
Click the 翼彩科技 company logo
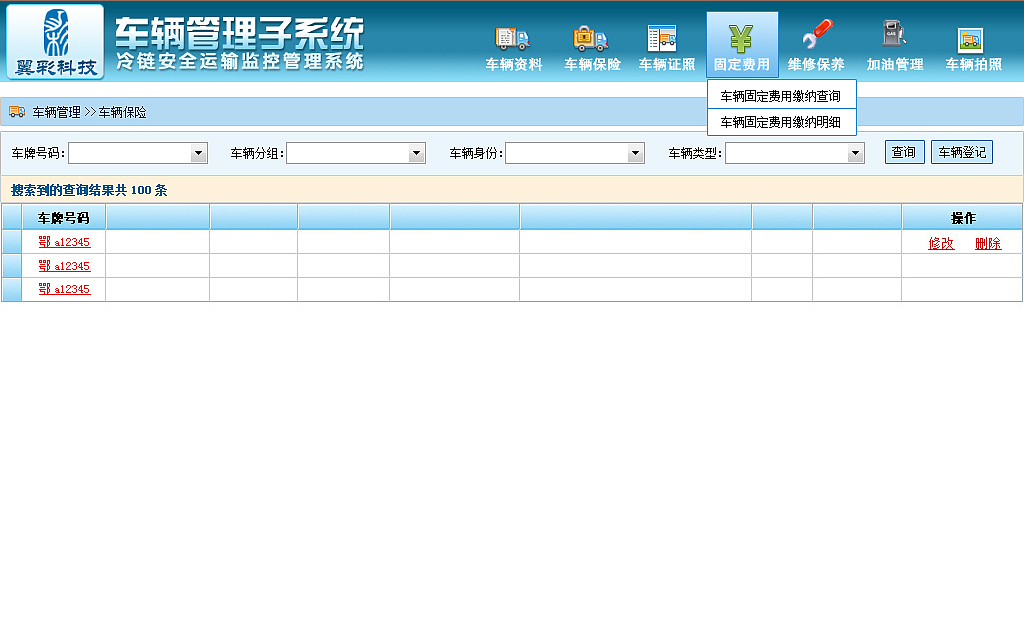click(x=56, y=42)
